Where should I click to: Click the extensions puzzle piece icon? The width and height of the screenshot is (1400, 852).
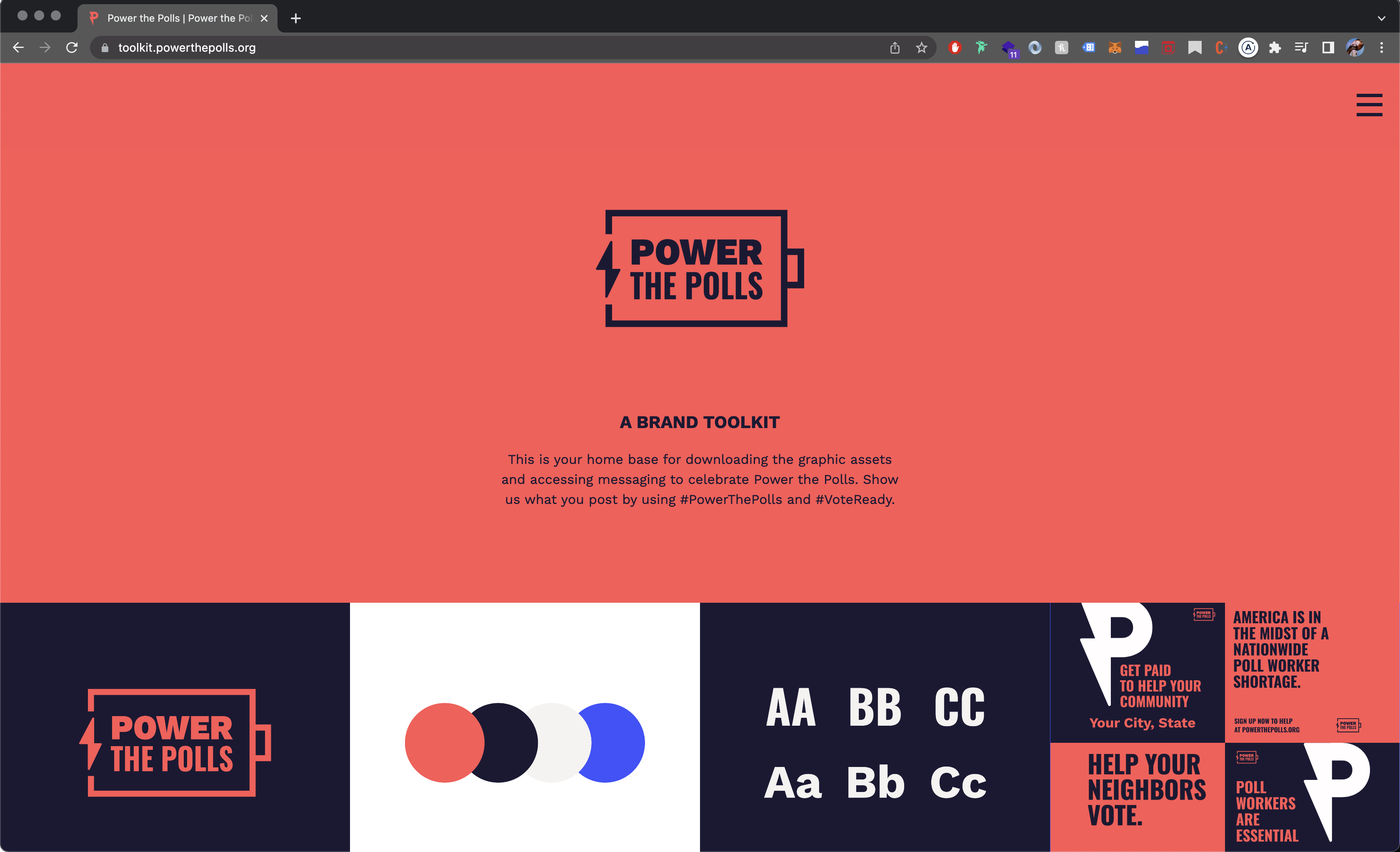click(x=1278, y=47)
